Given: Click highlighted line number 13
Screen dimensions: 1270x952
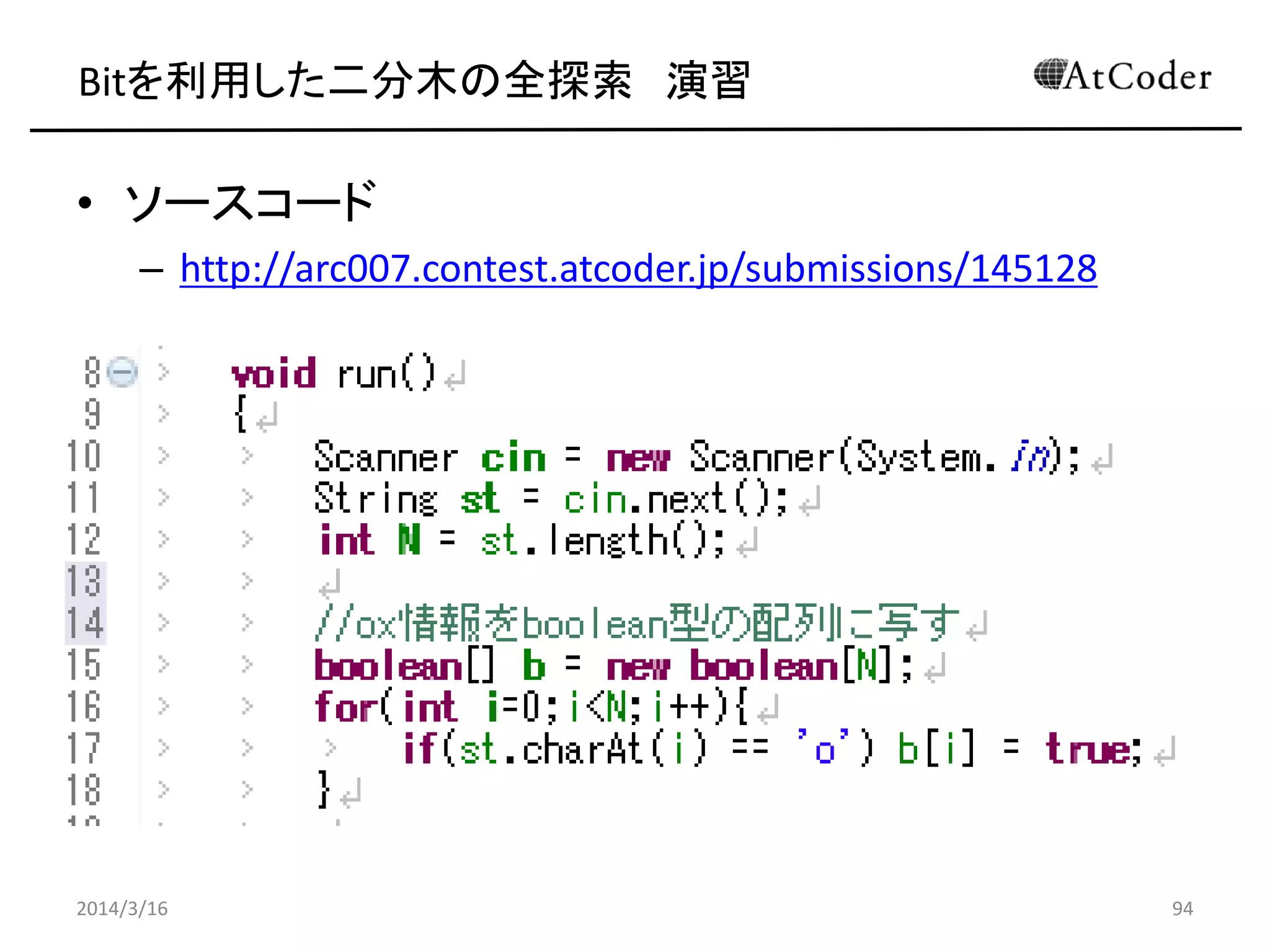Looking at the screenshot, I should click(x=84, y=581).
